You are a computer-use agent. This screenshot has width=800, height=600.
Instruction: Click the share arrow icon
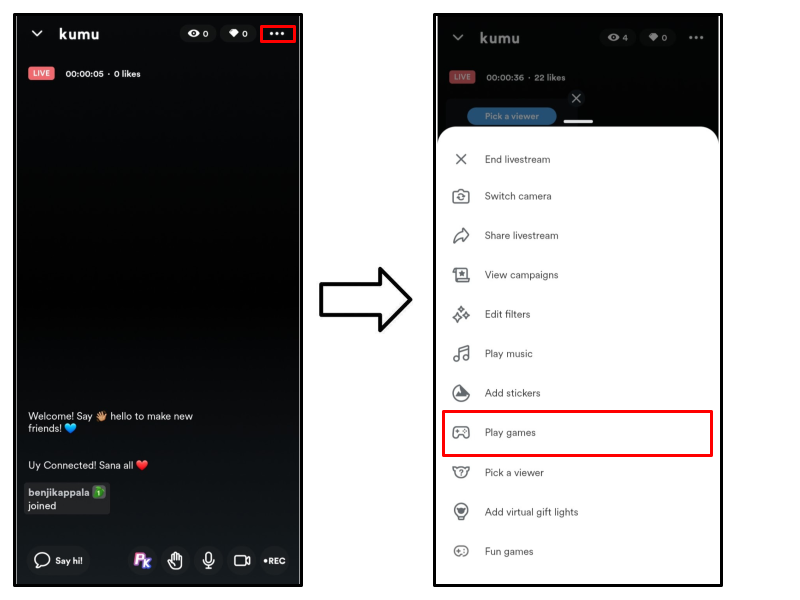[461, 235]
